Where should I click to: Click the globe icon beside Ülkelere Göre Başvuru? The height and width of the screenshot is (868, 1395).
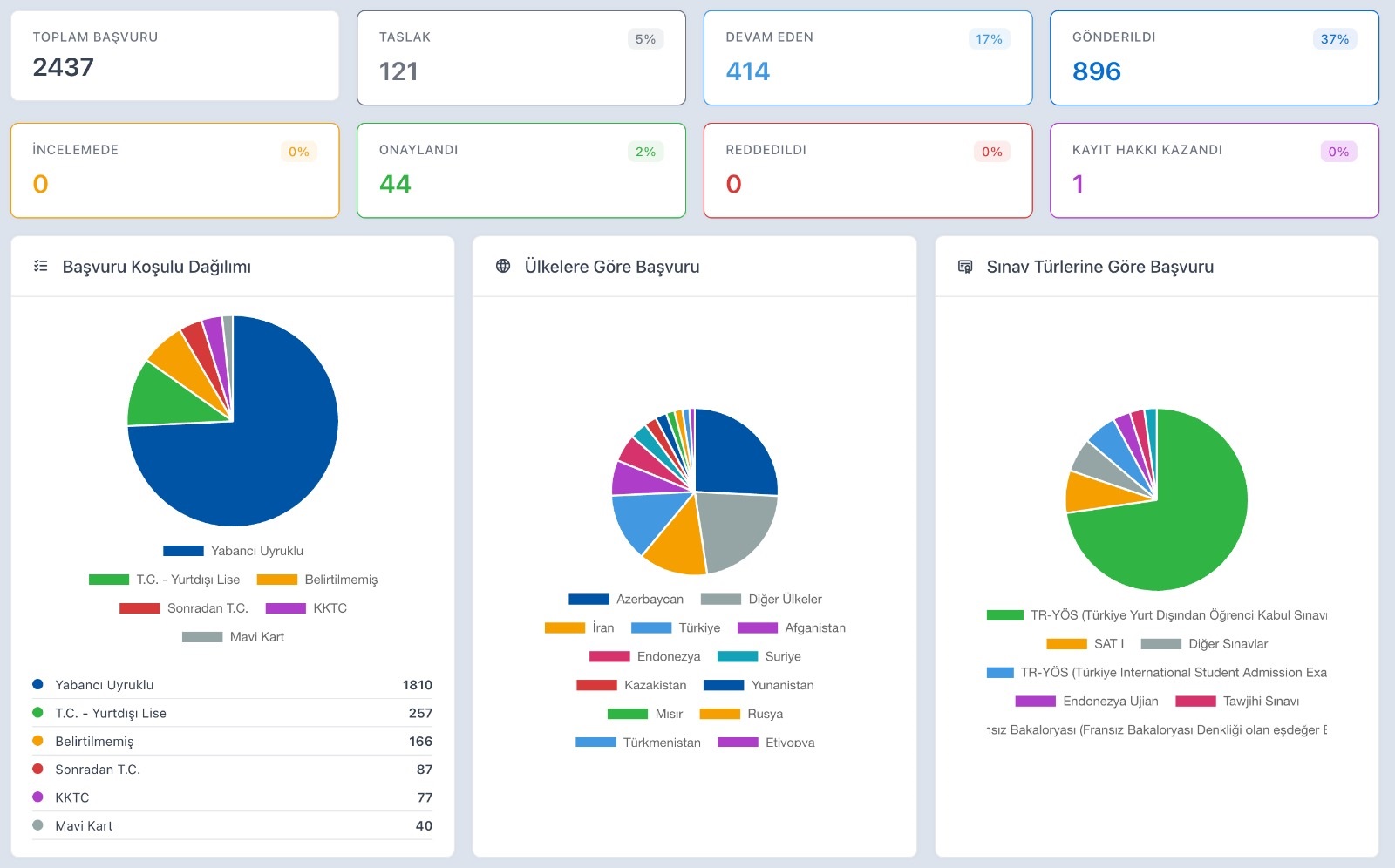(x=503, y=266)
